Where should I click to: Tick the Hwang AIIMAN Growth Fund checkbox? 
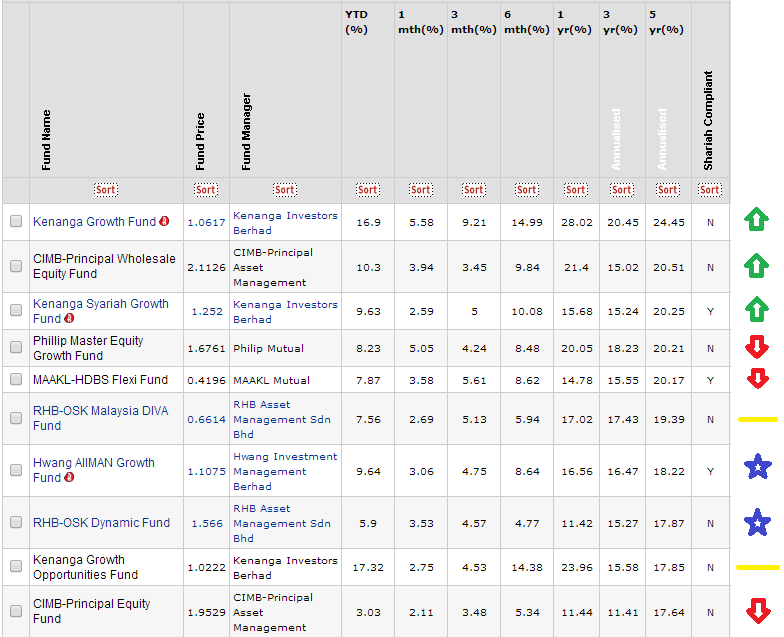coord(16,470)
